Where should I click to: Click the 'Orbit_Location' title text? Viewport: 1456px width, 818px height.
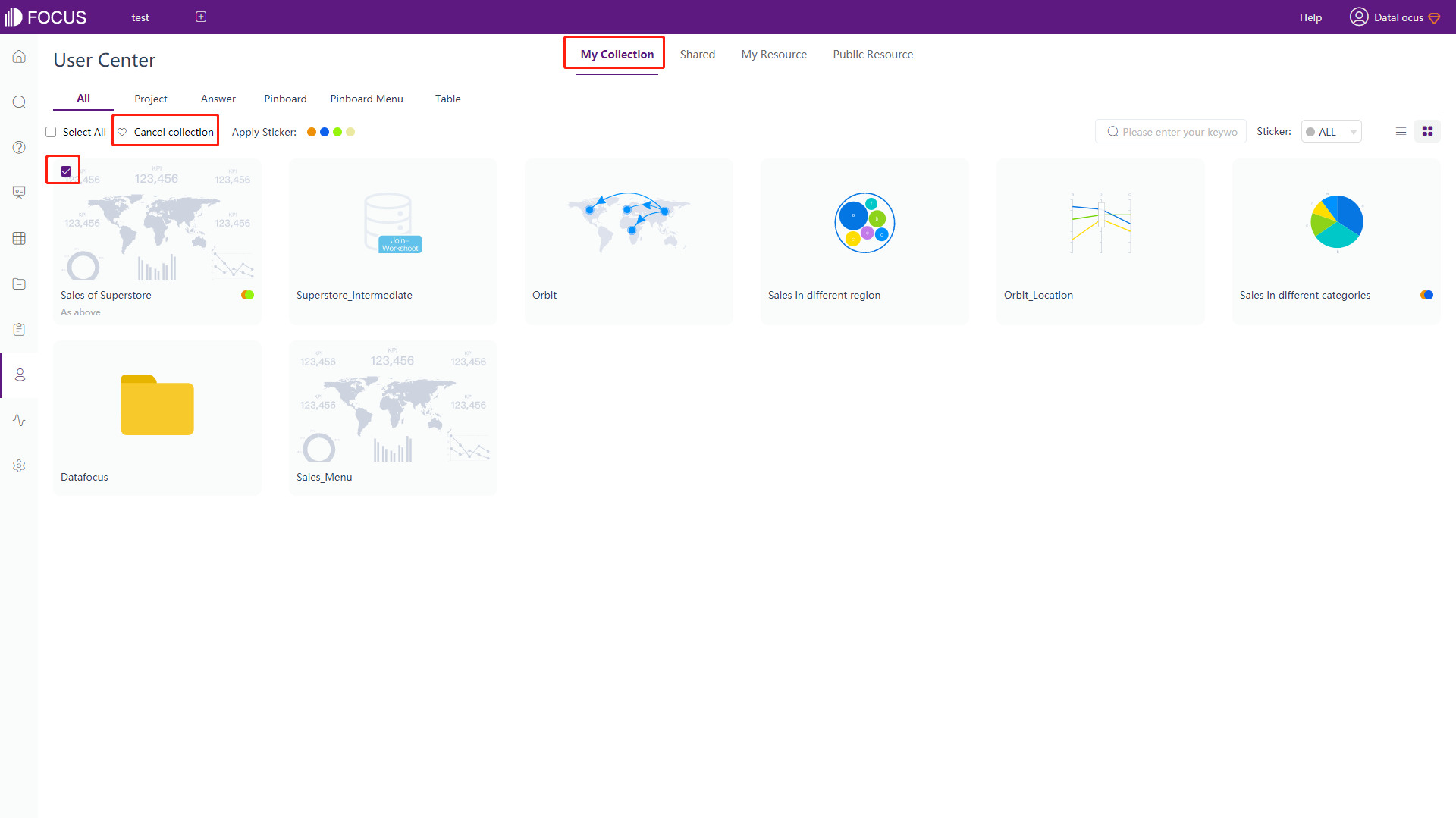(1038, 295)
